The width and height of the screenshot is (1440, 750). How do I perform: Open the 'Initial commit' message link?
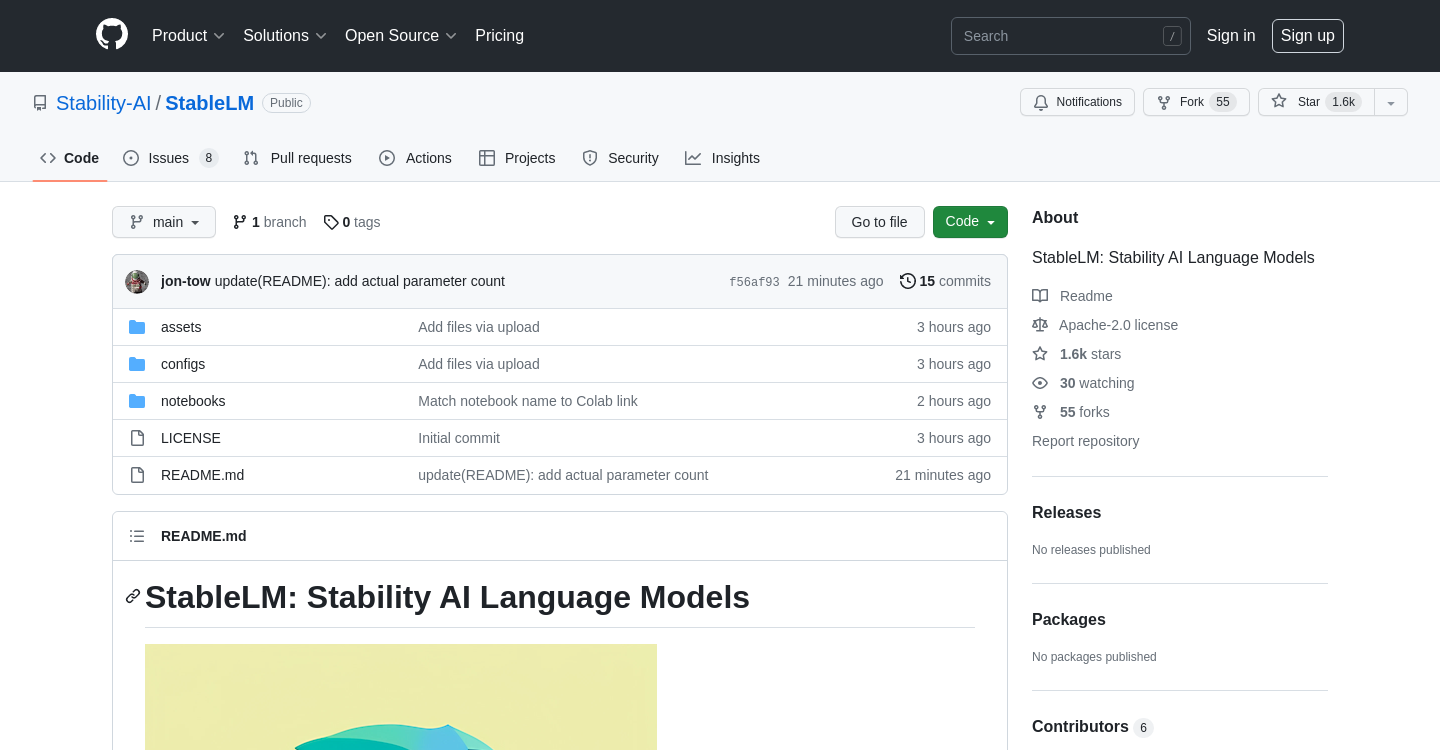[x=459, y=438]
